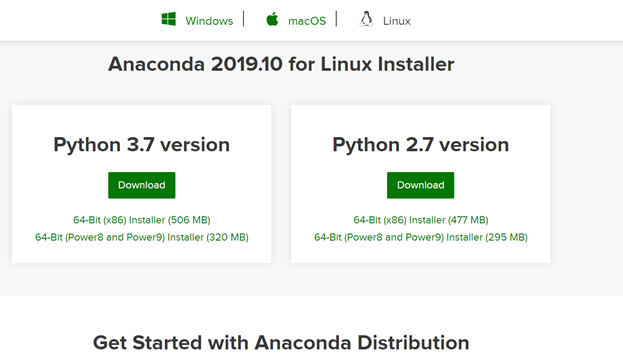Open 64-Bit Power8 and Power9 Installer (295 MB)
Viewport: 623px width, 360px height.
[x=421, y=237]
